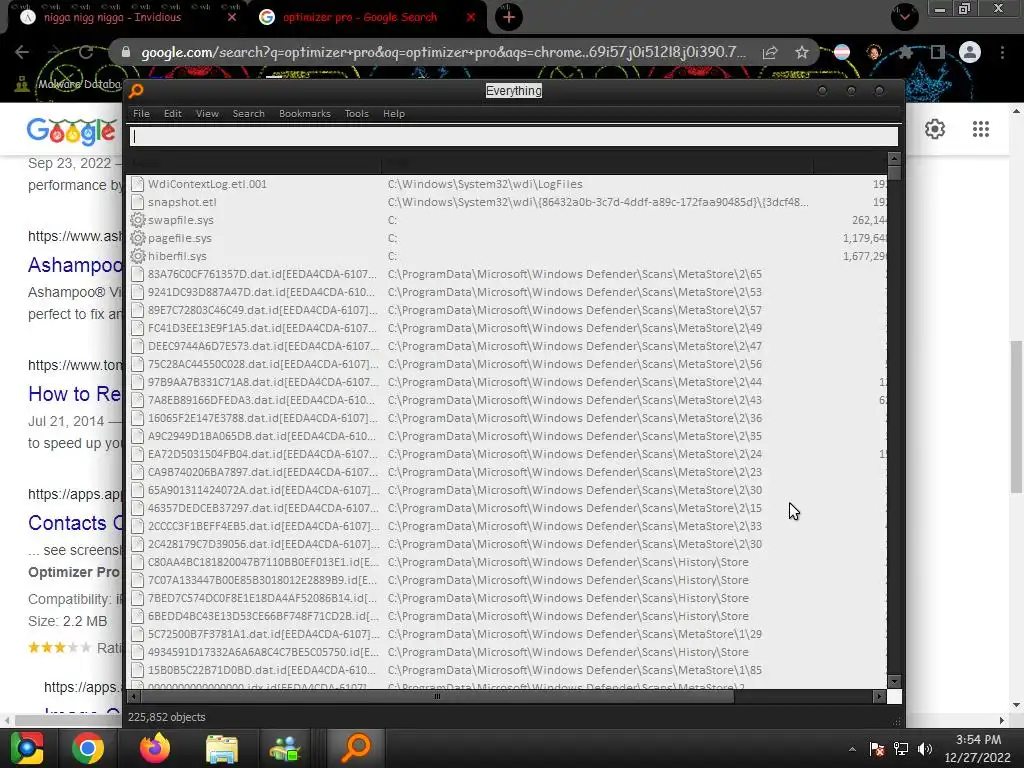Select the hiberfil.sys gear icon
Viewport: 1024px width, 768px height.
tap(137, 256)
